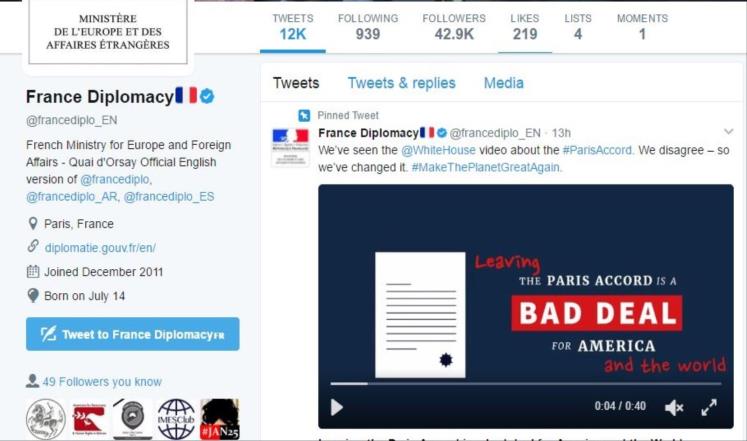This screenshot has width=747, height=441.
Task: Switch to the Media tab
Action: click(504, 83)
